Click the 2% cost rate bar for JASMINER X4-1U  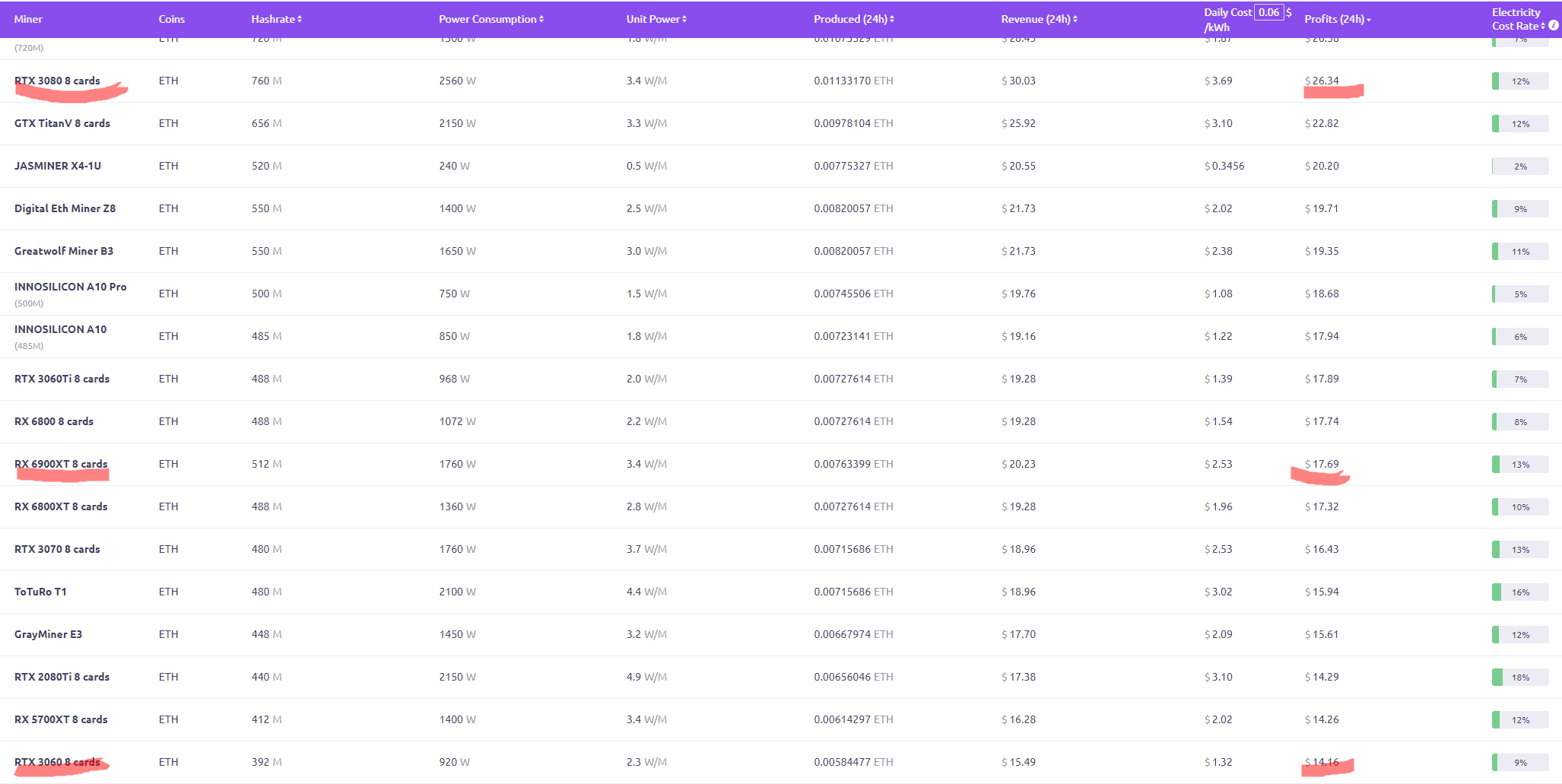(1520, 167)
